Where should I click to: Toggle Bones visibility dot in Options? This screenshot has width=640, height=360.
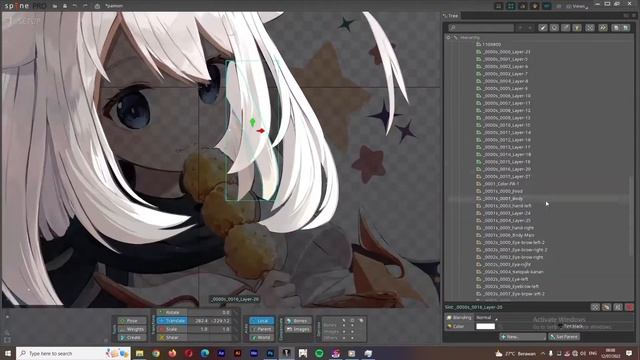352,326
